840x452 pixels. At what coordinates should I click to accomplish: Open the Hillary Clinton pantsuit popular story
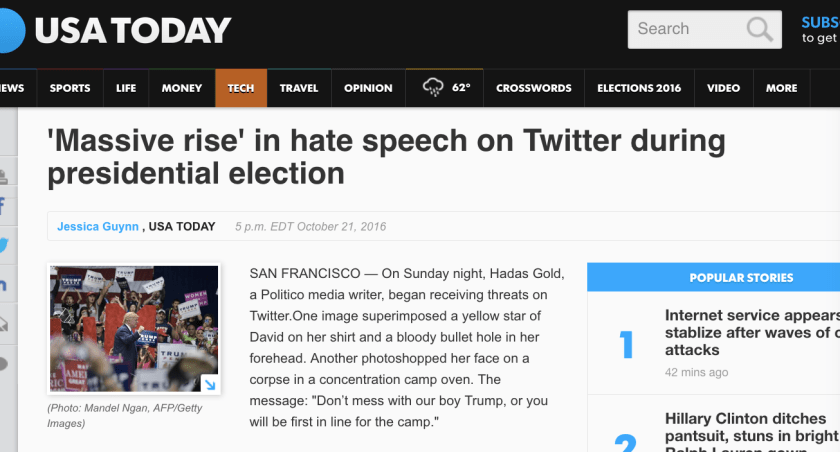pos(750,427)
